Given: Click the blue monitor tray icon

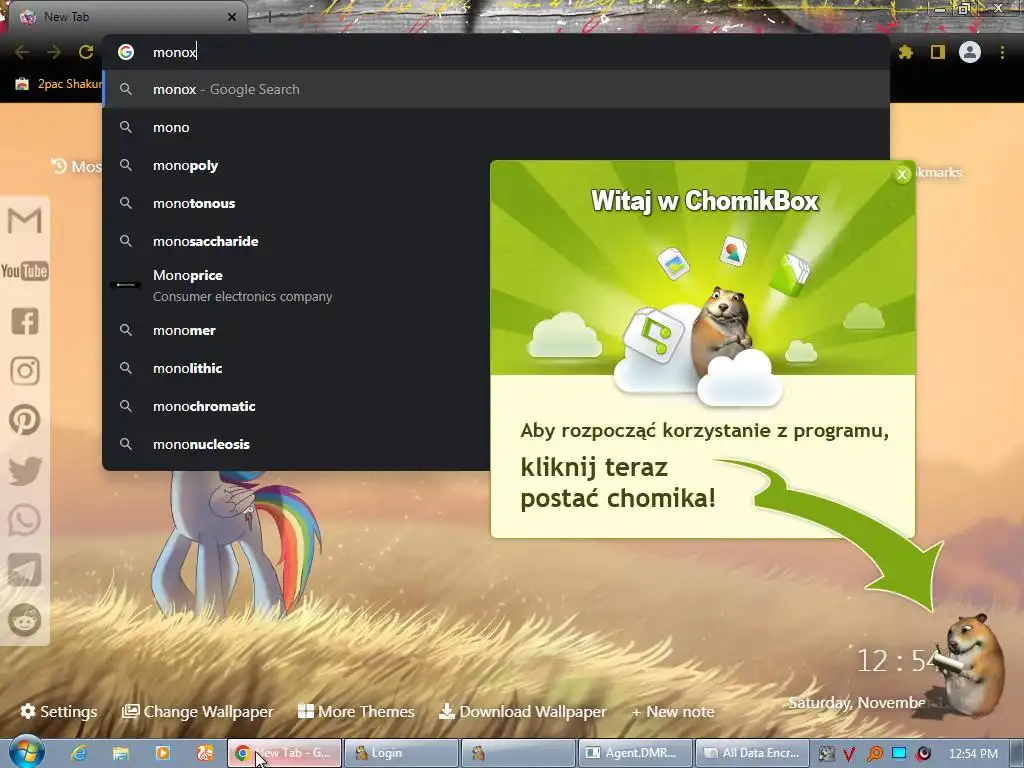Looking at the screenshot, I should (x=899, y=753).
